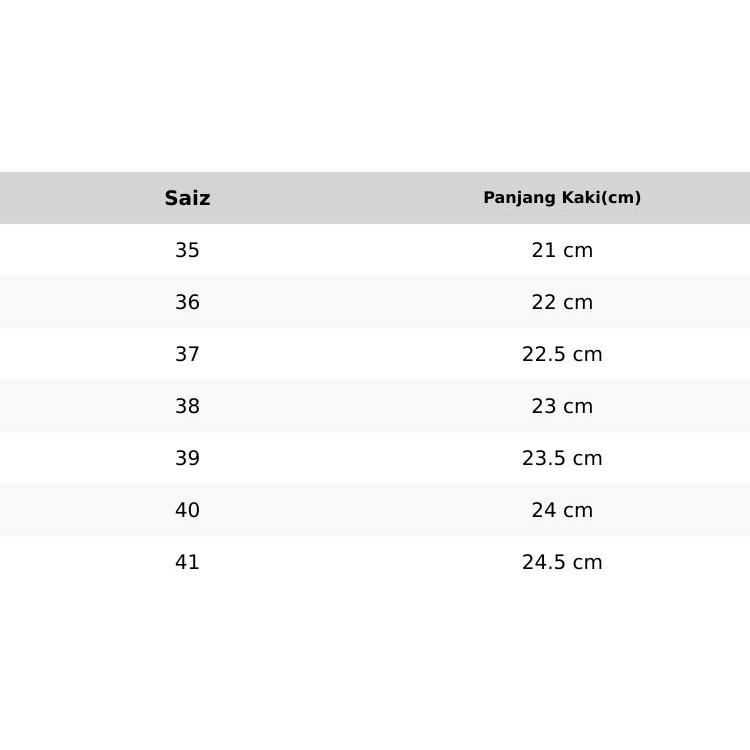Select the size 39 cell

point(187,458)
